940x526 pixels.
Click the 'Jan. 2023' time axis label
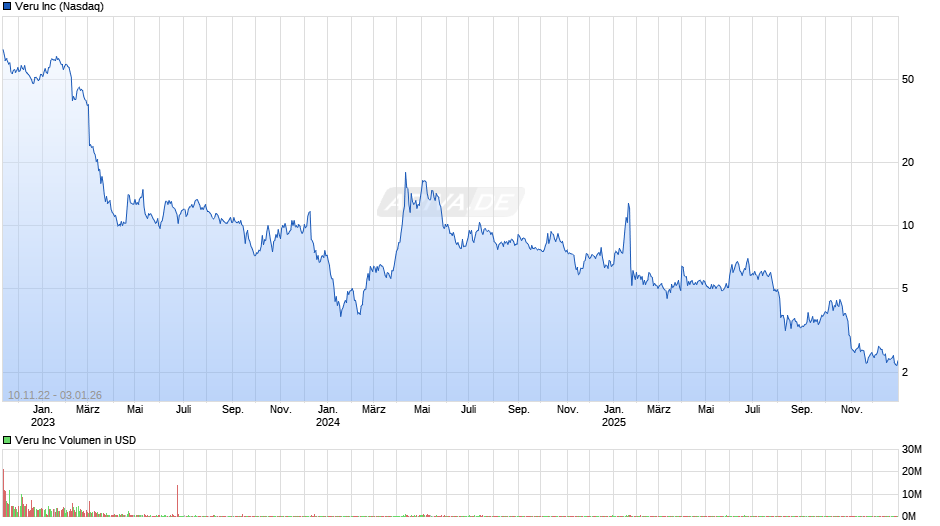coord(43,416)
